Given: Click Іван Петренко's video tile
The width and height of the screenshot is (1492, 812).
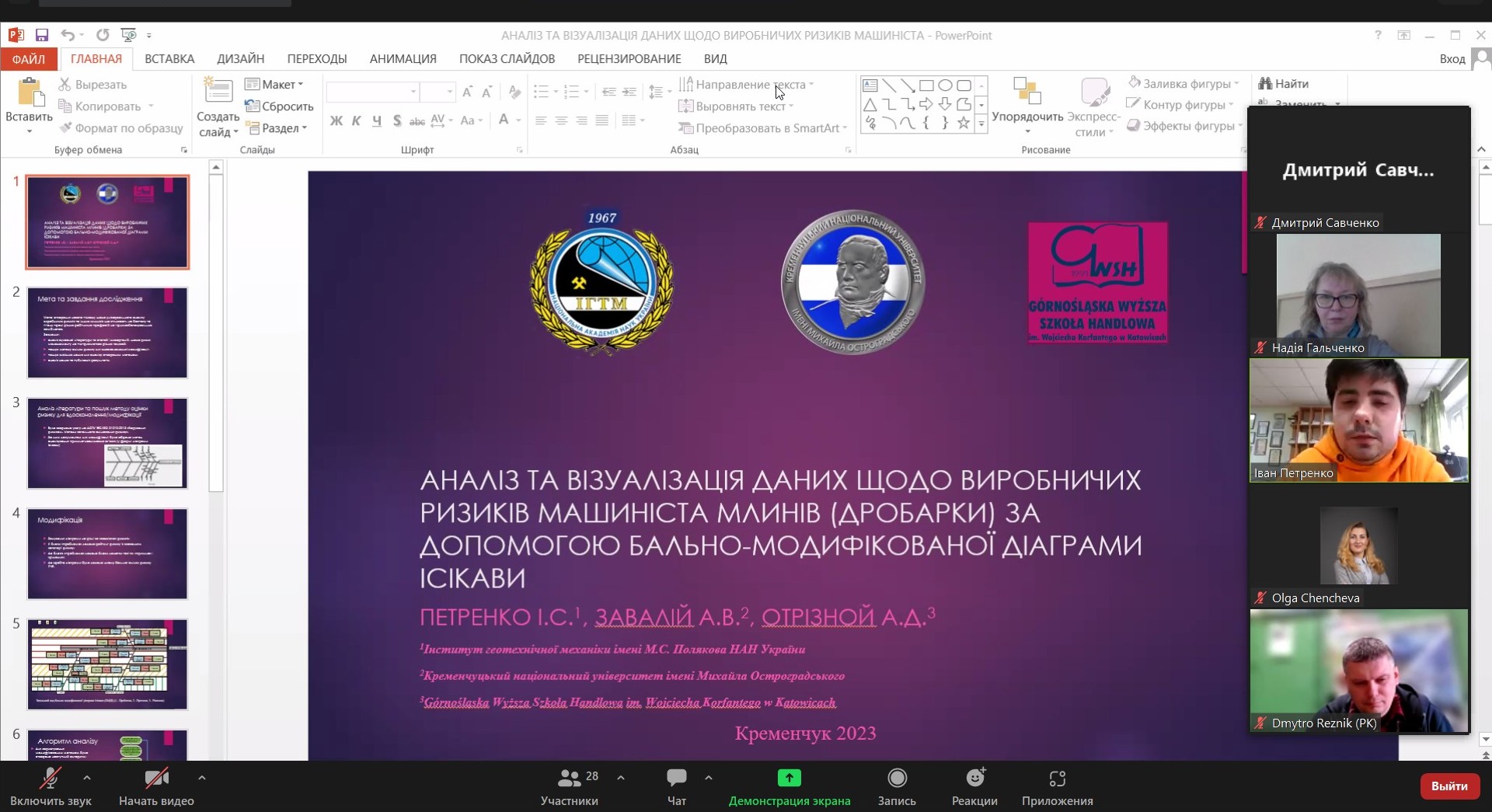Looking at the screenshot, I should point(1359,420).
